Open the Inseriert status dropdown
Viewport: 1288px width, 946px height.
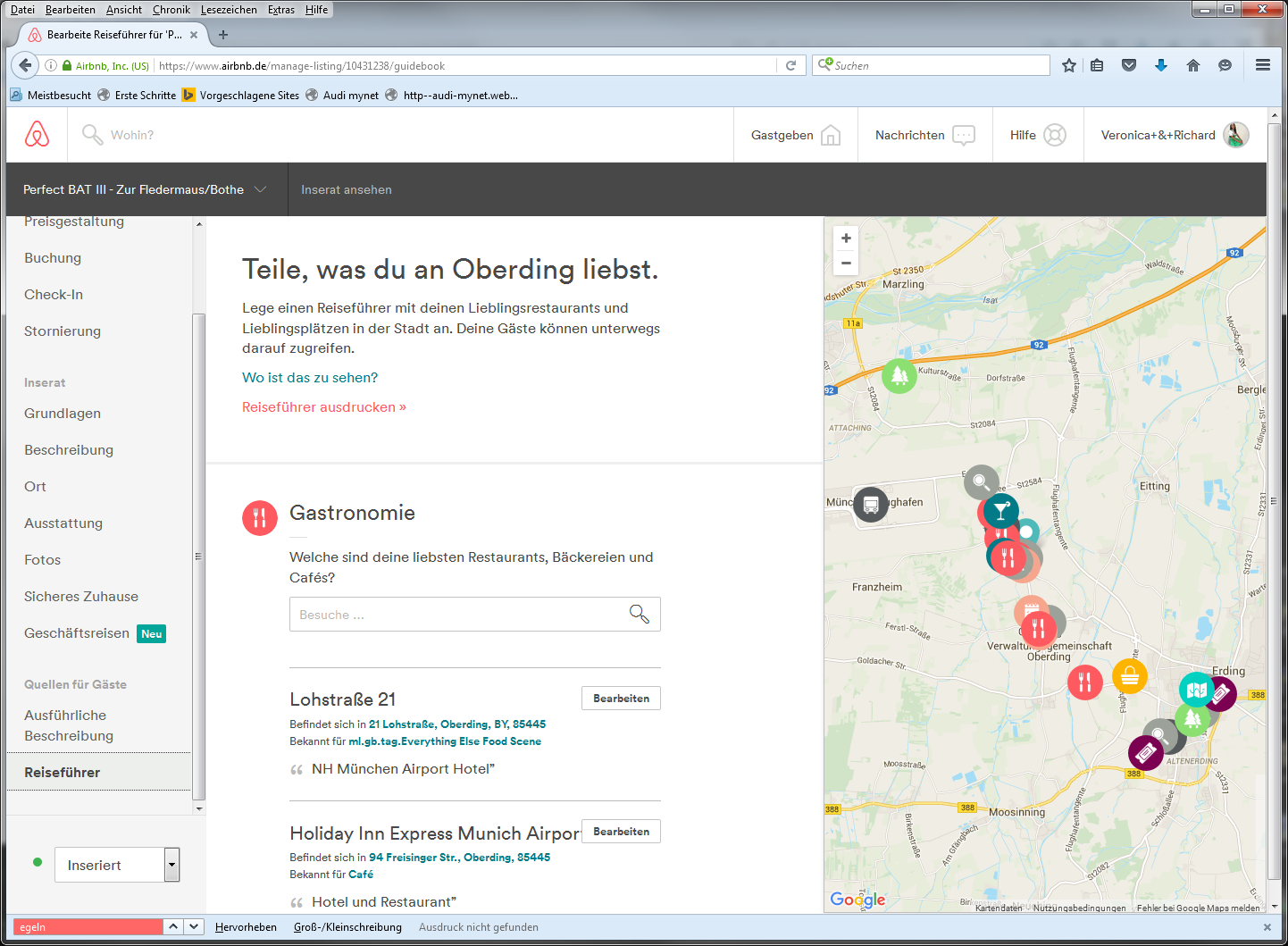coord(117,865)
